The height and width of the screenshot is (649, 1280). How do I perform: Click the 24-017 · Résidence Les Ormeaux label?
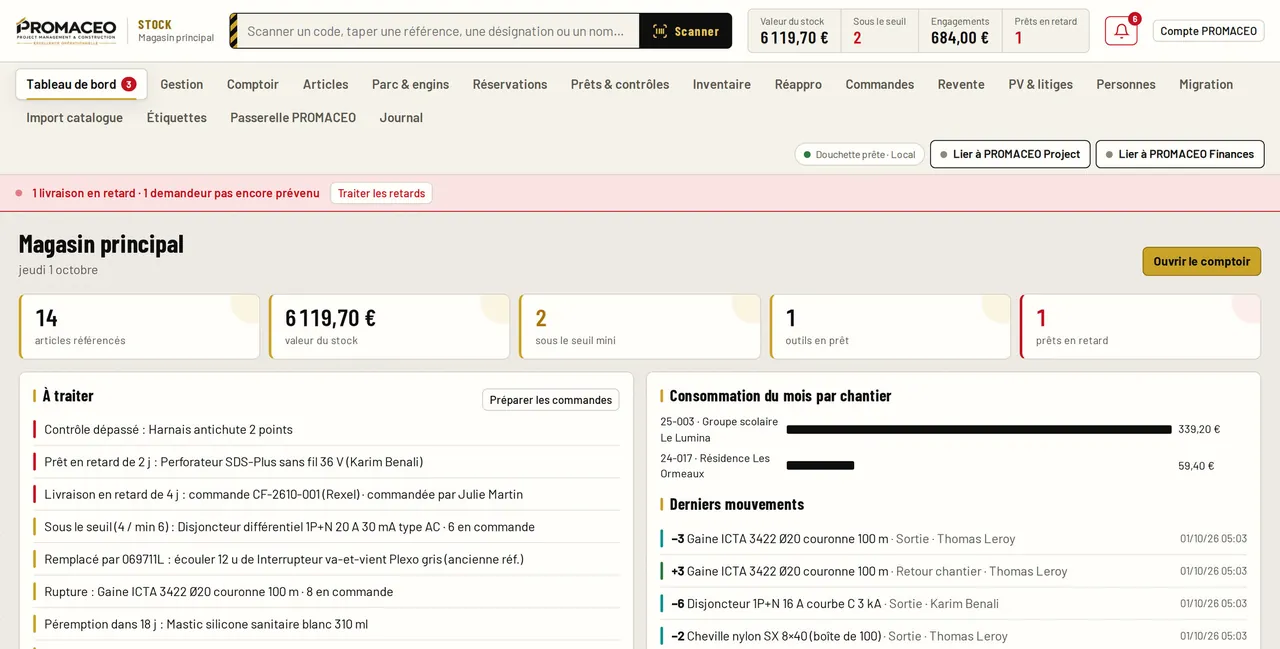(x=715, y=465)
